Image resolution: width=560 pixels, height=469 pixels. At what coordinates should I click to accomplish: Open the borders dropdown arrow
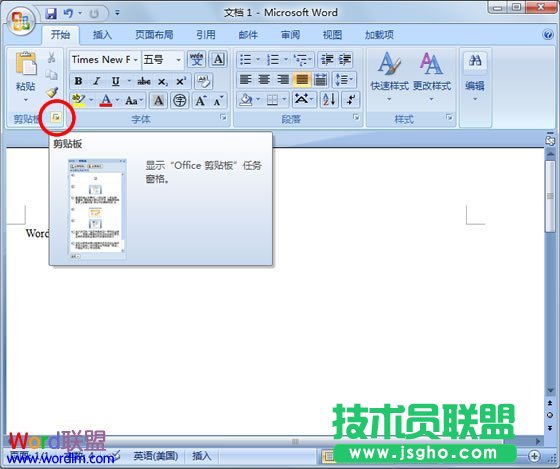[x=285, y=100]
